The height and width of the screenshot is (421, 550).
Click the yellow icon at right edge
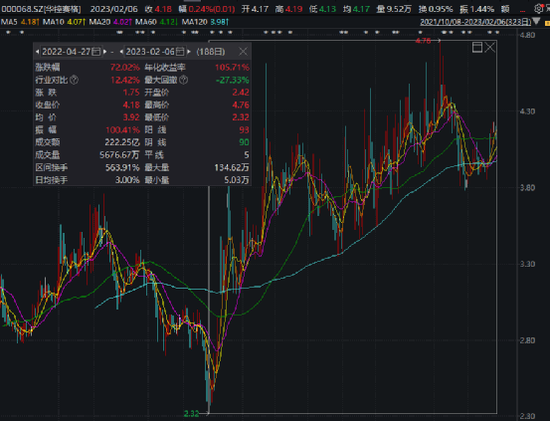pyautogui.click(x=547, y=23)
